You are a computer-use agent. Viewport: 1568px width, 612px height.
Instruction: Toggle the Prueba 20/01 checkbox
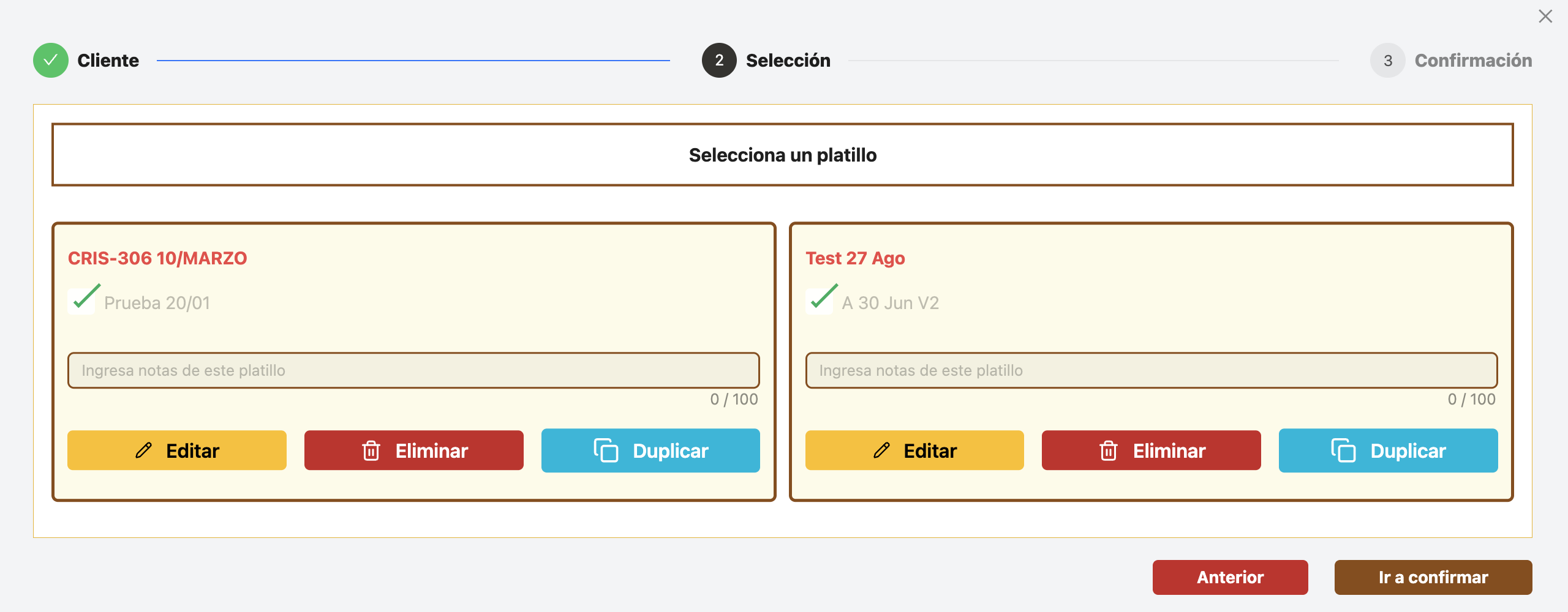(82, 301)
